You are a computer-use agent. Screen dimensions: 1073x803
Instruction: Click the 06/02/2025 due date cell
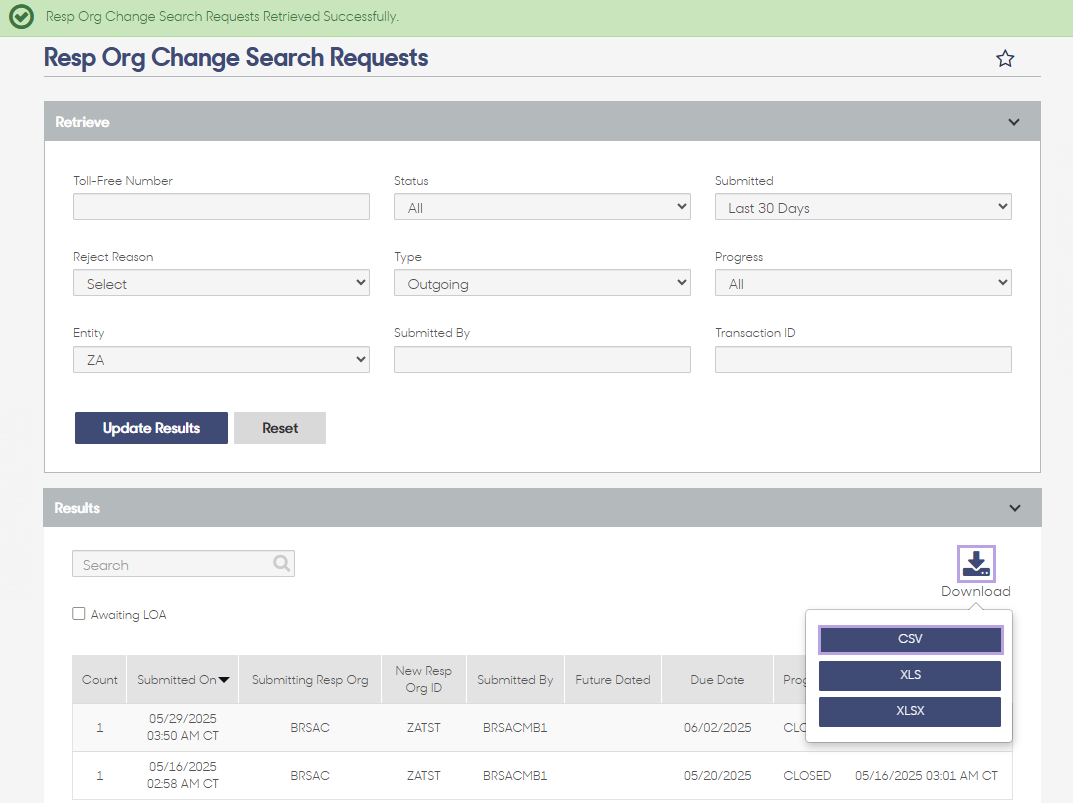point(717,727)
